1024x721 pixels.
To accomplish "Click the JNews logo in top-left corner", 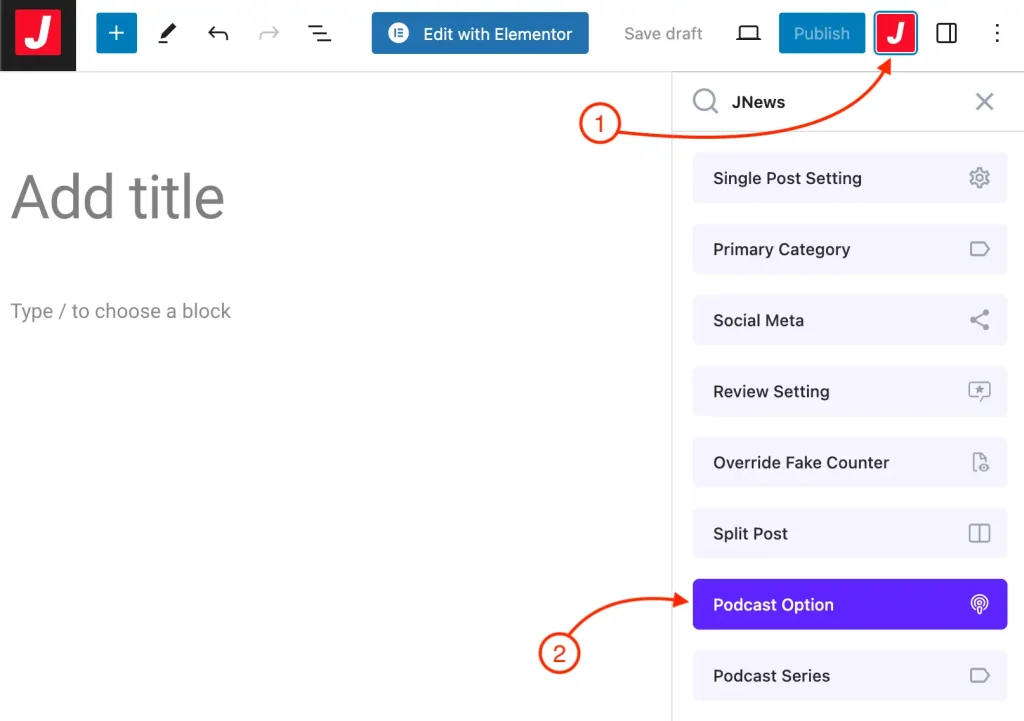I will [38, 35].
